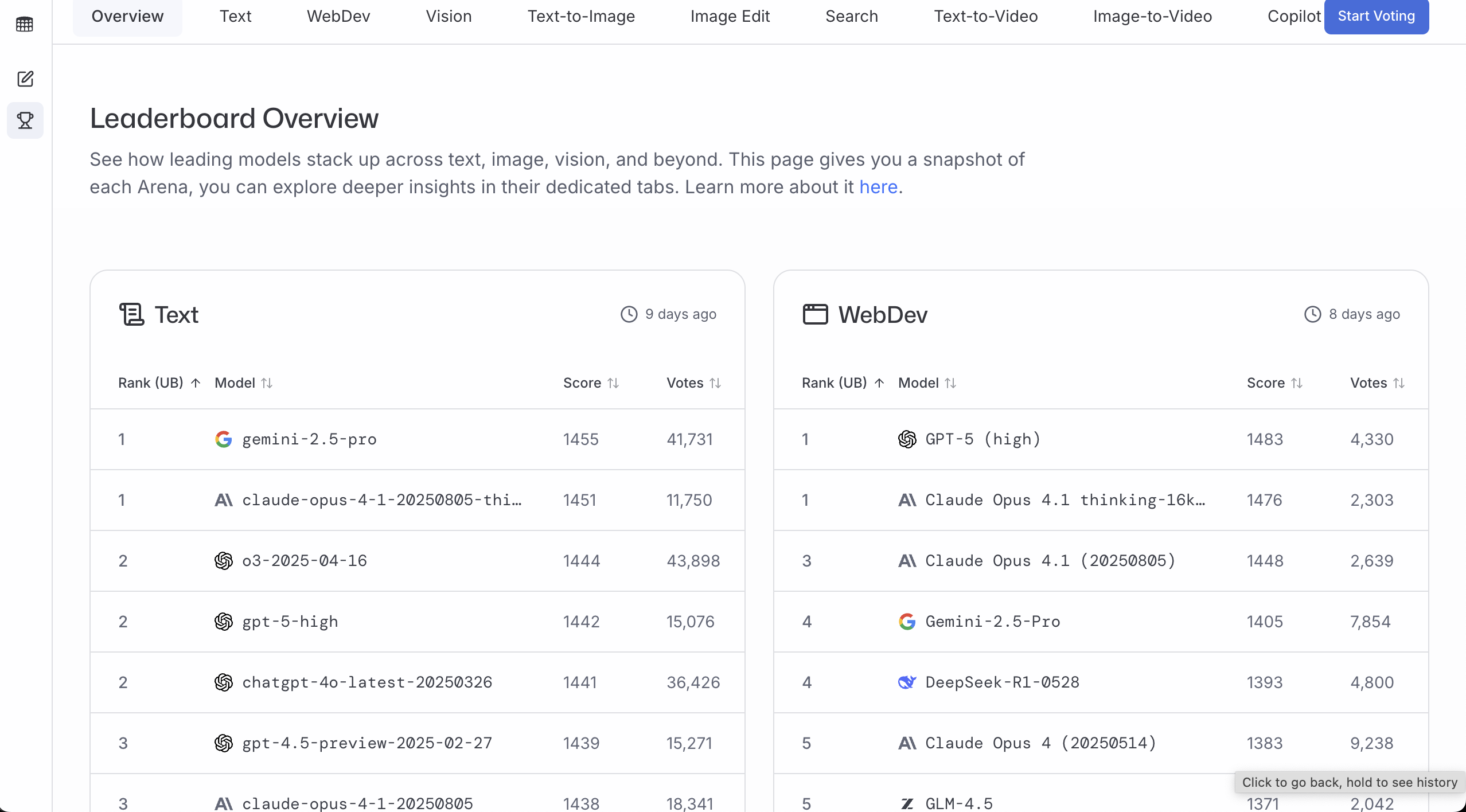The width and height of the screenshot is (1466, 812).
Task: Sort WebDev table by Votes column
Action: pos(1377,383)
